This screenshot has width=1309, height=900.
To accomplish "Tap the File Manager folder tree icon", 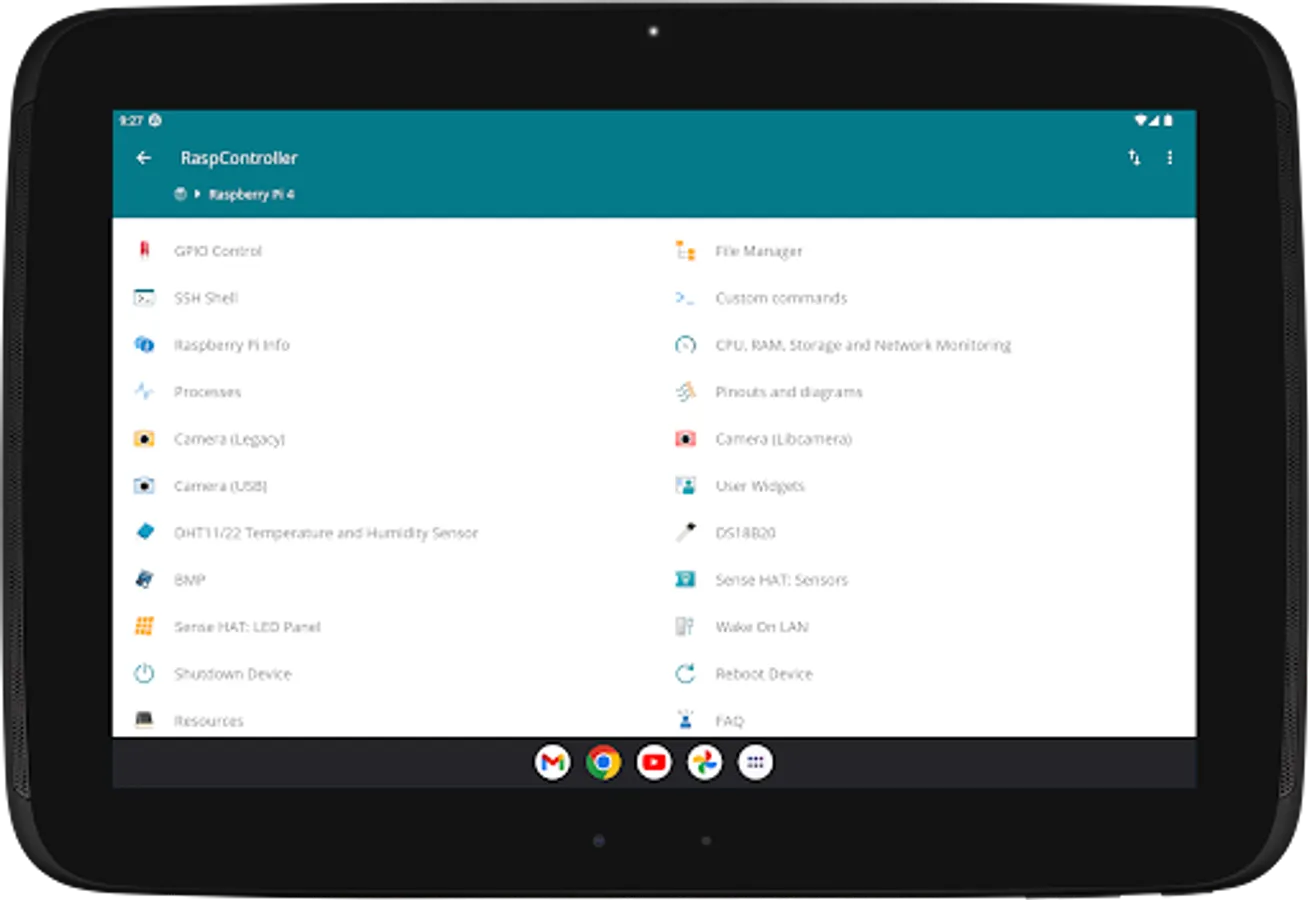I will [x=685, y=251].
